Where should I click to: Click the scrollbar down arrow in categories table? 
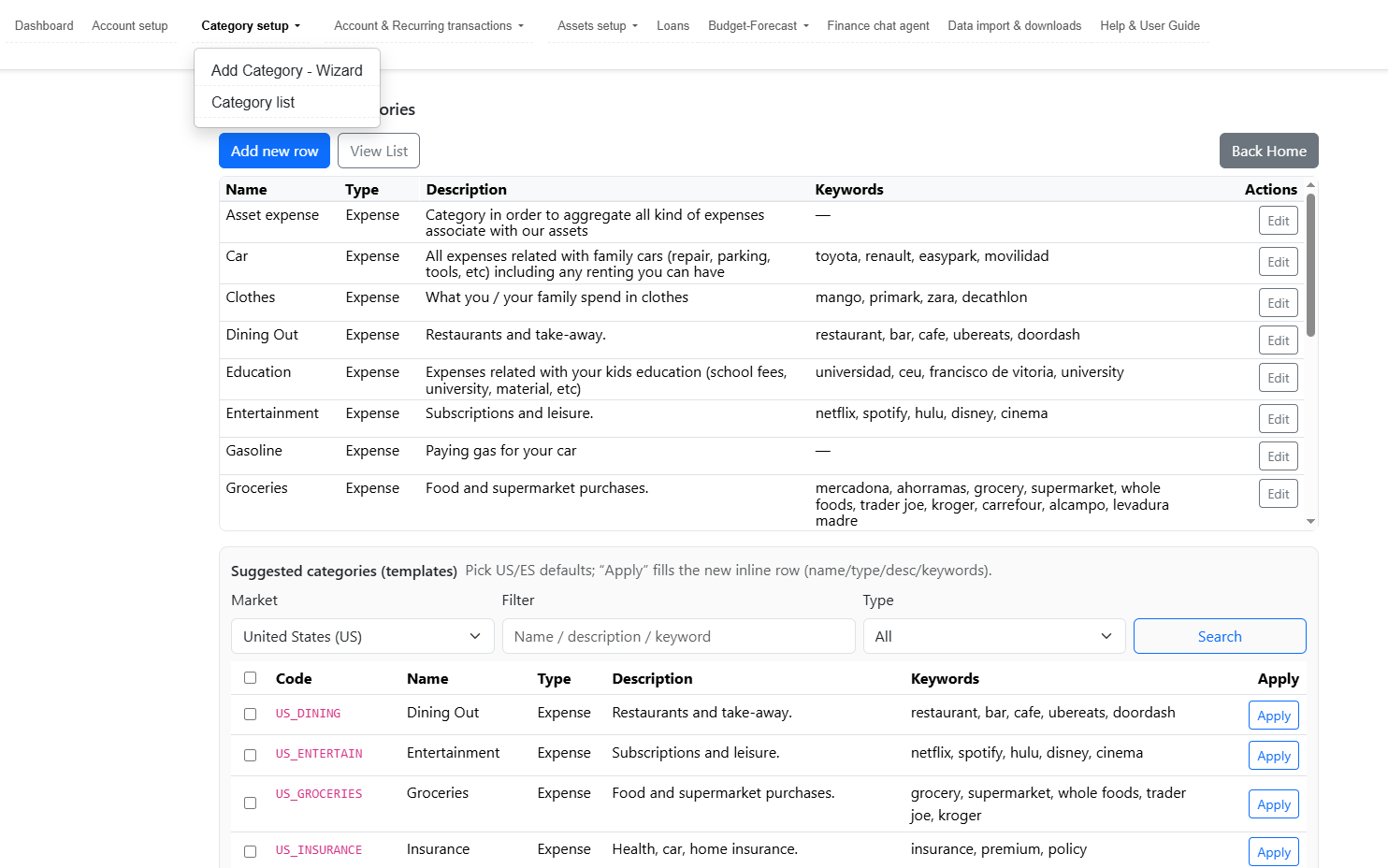[x=1310, y=521]
